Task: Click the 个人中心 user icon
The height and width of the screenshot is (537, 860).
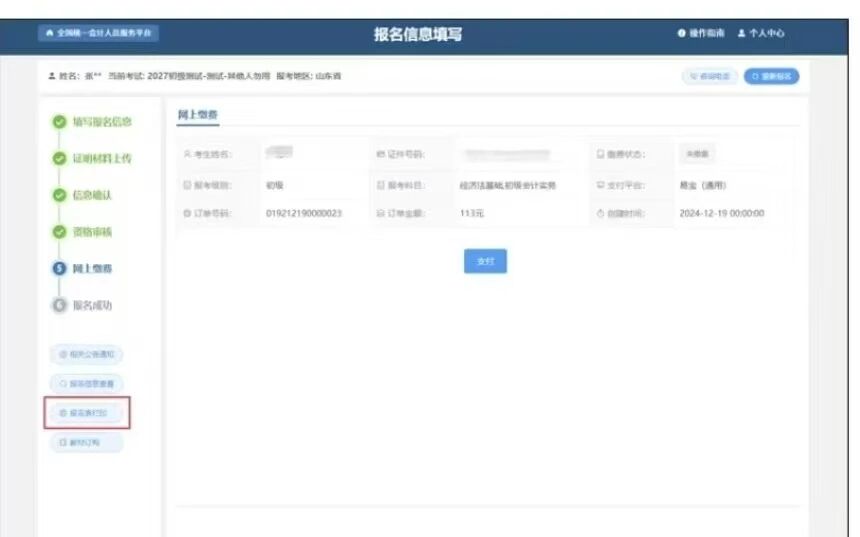Action: click(741, 34)
